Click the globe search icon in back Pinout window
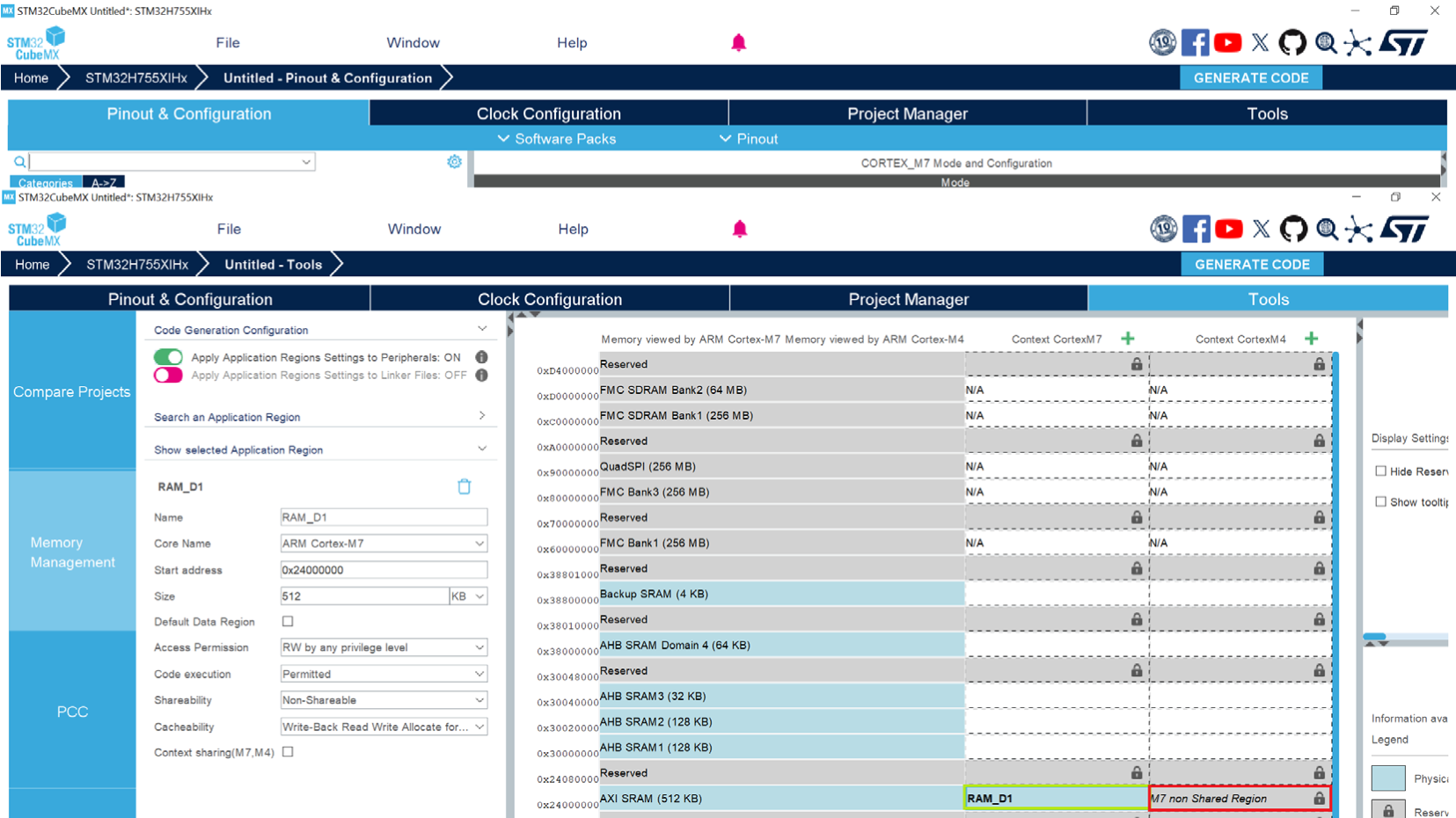The height and width of the screenshot is (818, 1456). click(1326, 43)
